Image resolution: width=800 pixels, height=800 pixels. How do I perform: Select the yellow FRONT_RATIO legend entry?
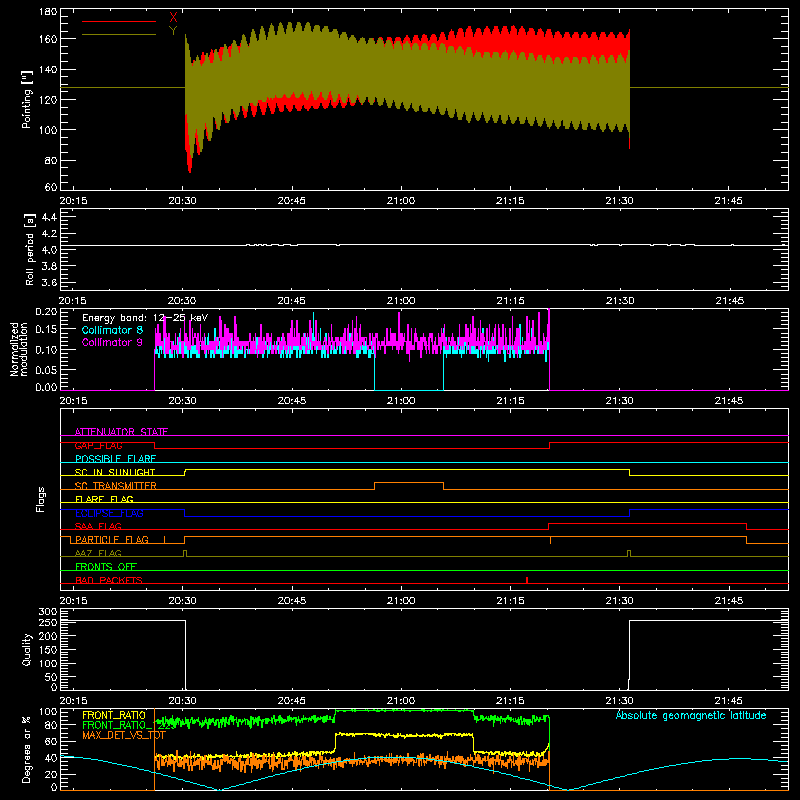(114, 715)
